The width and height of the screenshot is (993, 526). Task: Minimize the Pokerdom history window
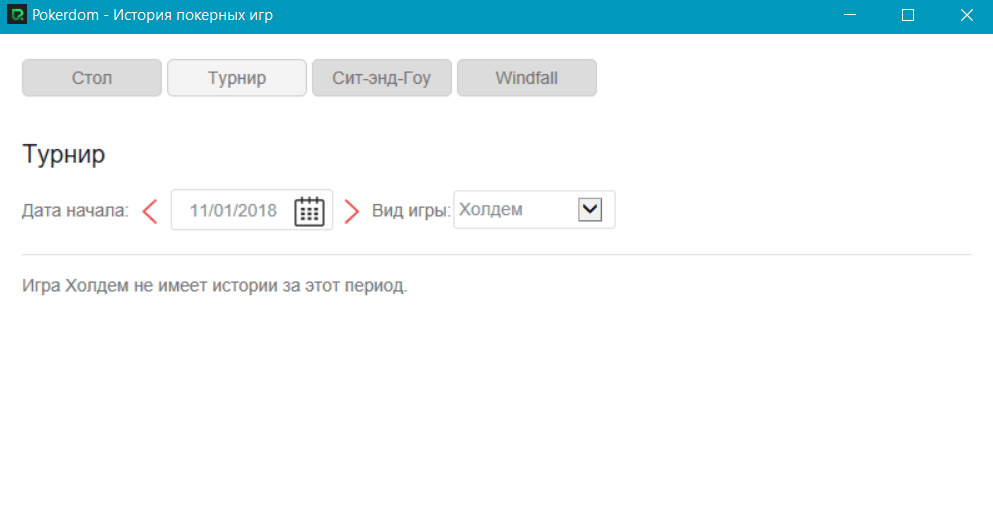coord(850,15)
